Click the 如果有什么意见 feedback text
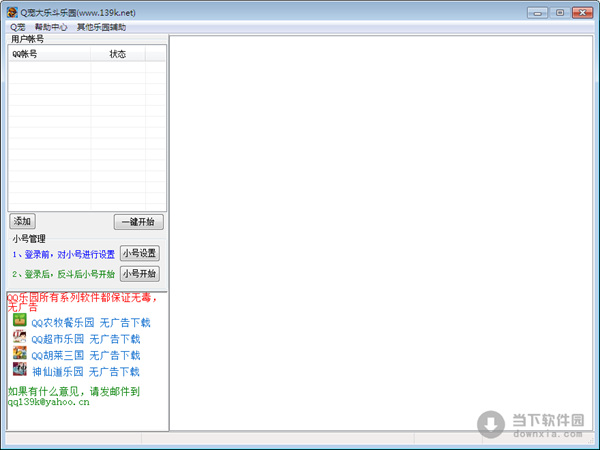The image size is (600, 450). 74,391
